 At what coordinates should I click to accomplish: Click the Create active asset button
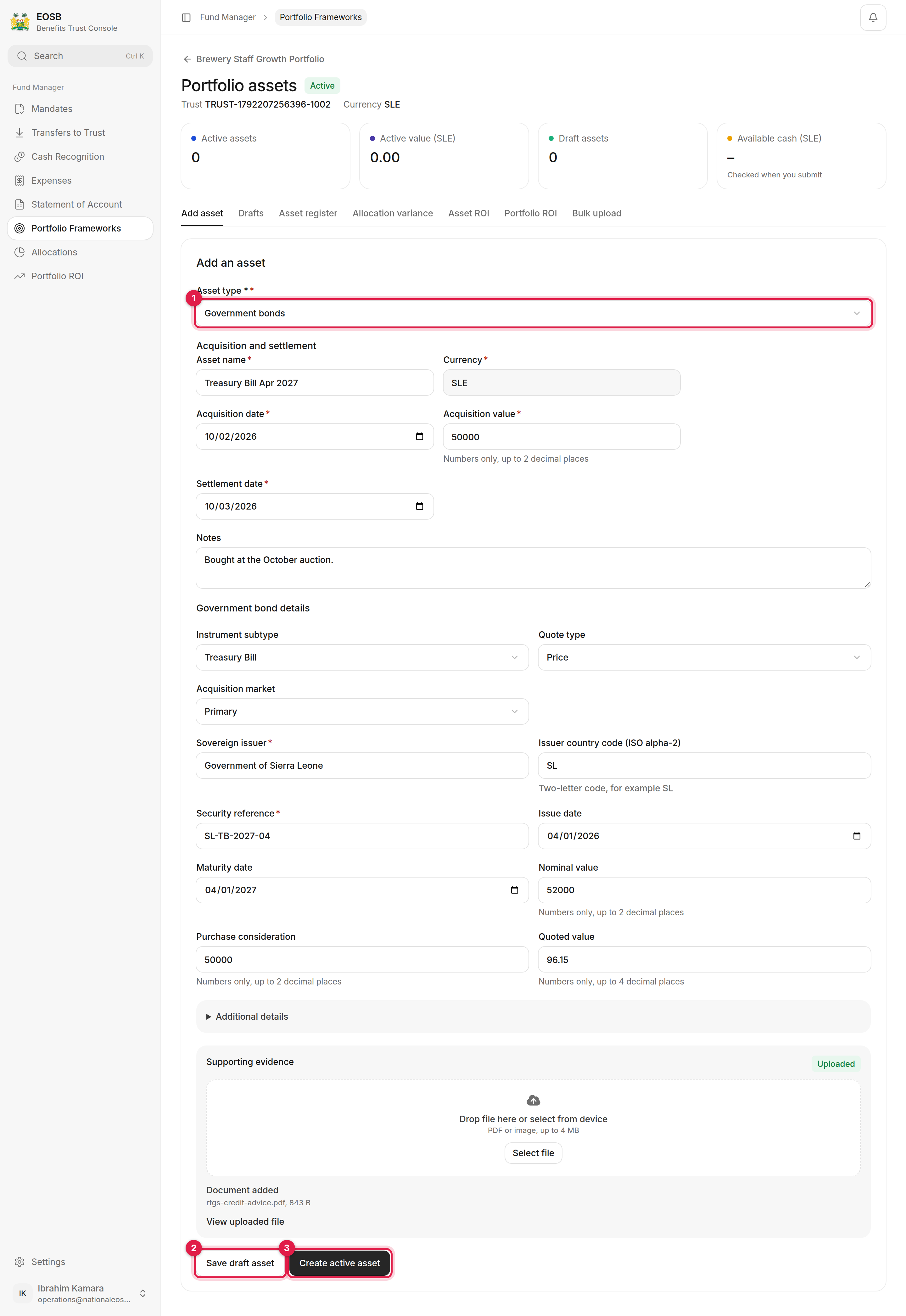[339, 1263]
